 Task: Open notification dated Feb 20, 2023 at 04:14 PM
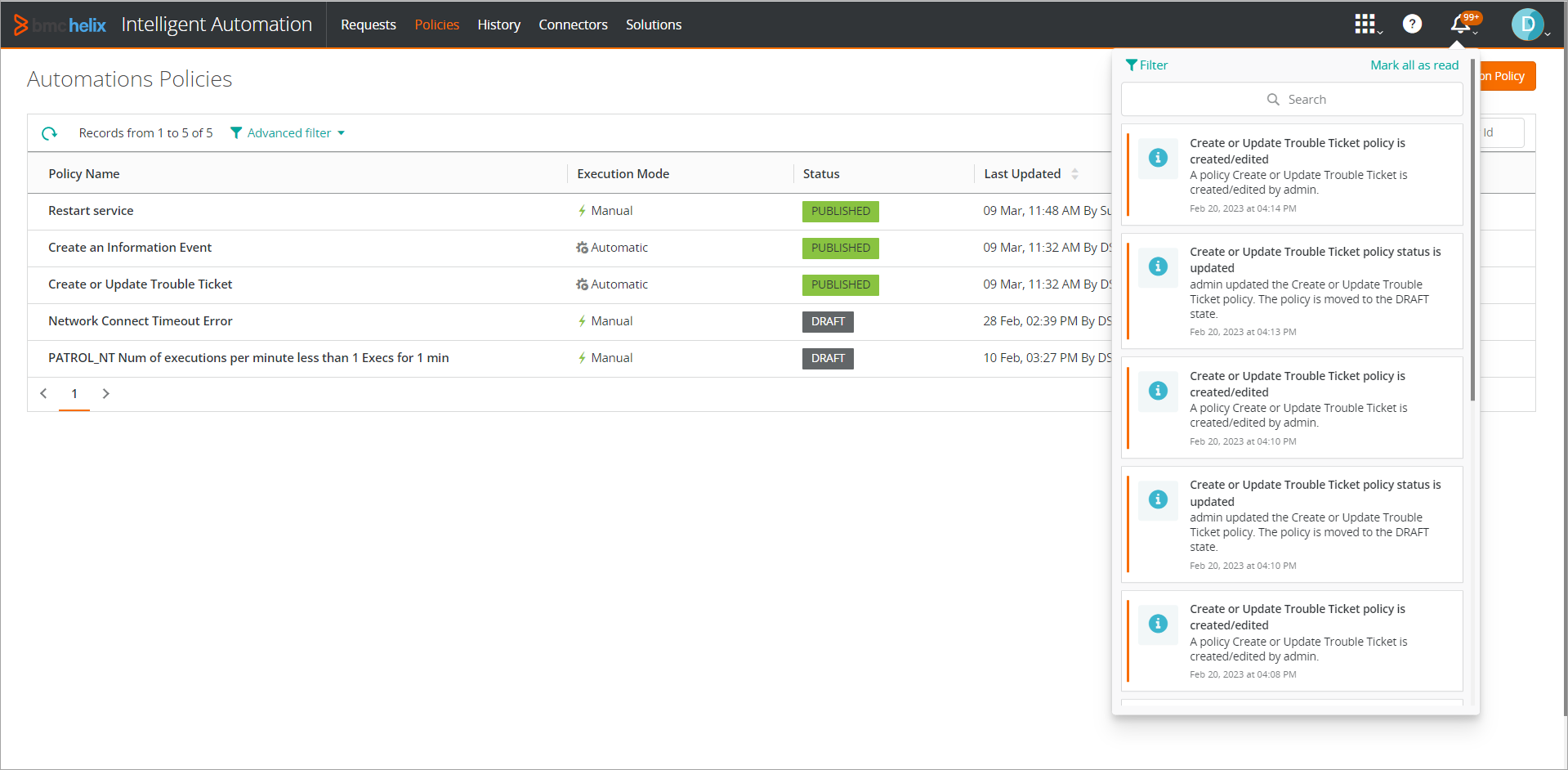click(1292, 175)
